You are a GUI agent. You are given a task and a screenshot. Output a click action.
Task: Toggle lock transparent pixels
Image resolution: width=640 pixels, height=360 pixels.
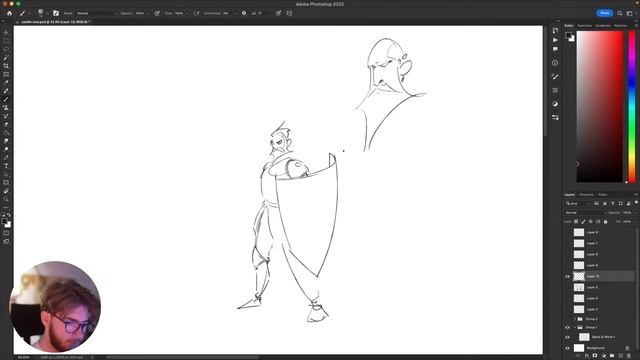click(576, 222)
